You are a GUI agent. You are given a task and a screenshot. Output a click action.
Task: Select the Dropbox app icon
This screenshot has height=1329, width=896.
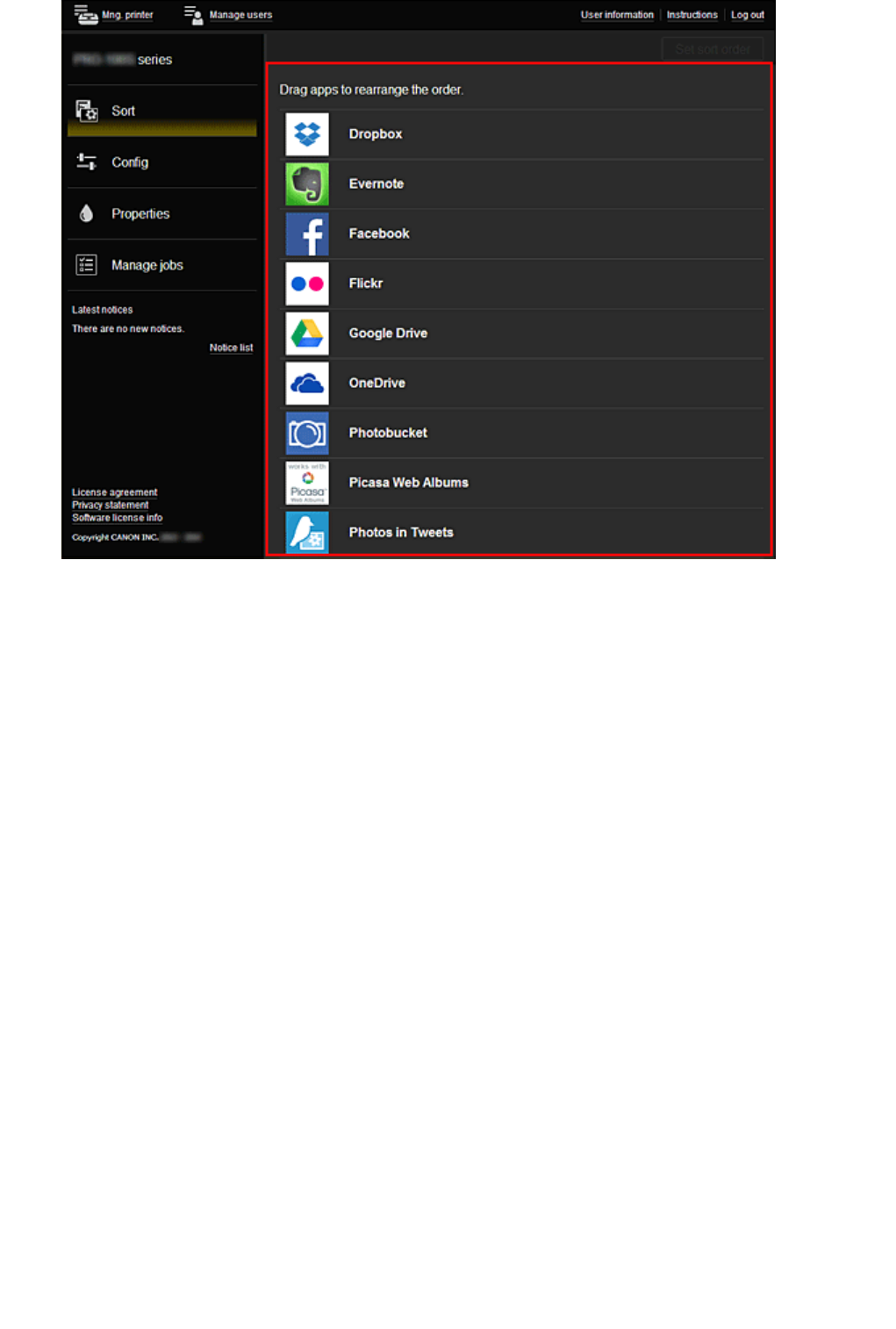click(307, 134)
